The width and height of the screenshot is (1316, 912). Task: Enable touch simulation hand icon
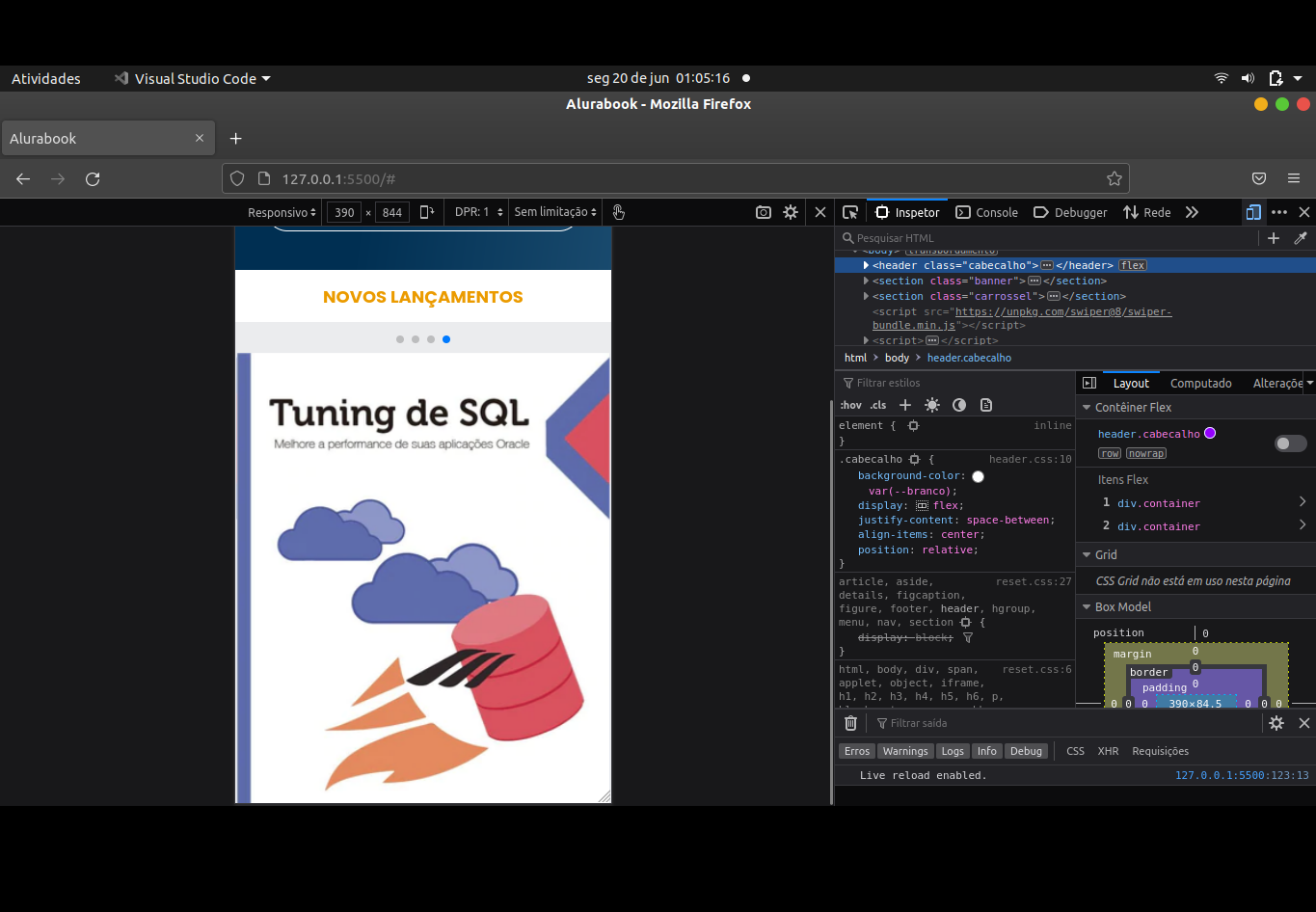(619, 212)
